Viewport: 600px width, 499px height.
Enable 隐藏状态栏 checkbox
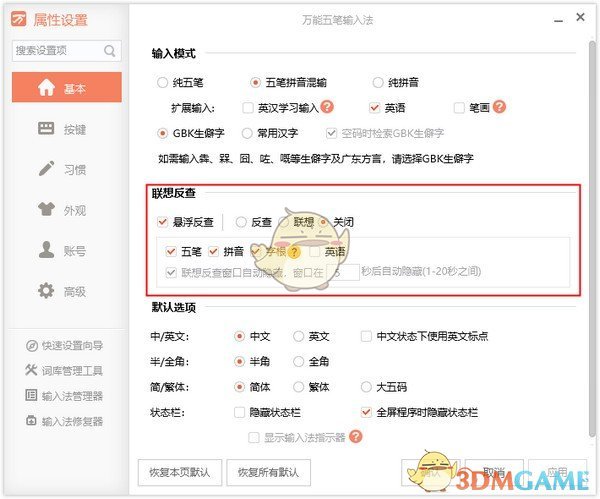[x=239, y=412]
